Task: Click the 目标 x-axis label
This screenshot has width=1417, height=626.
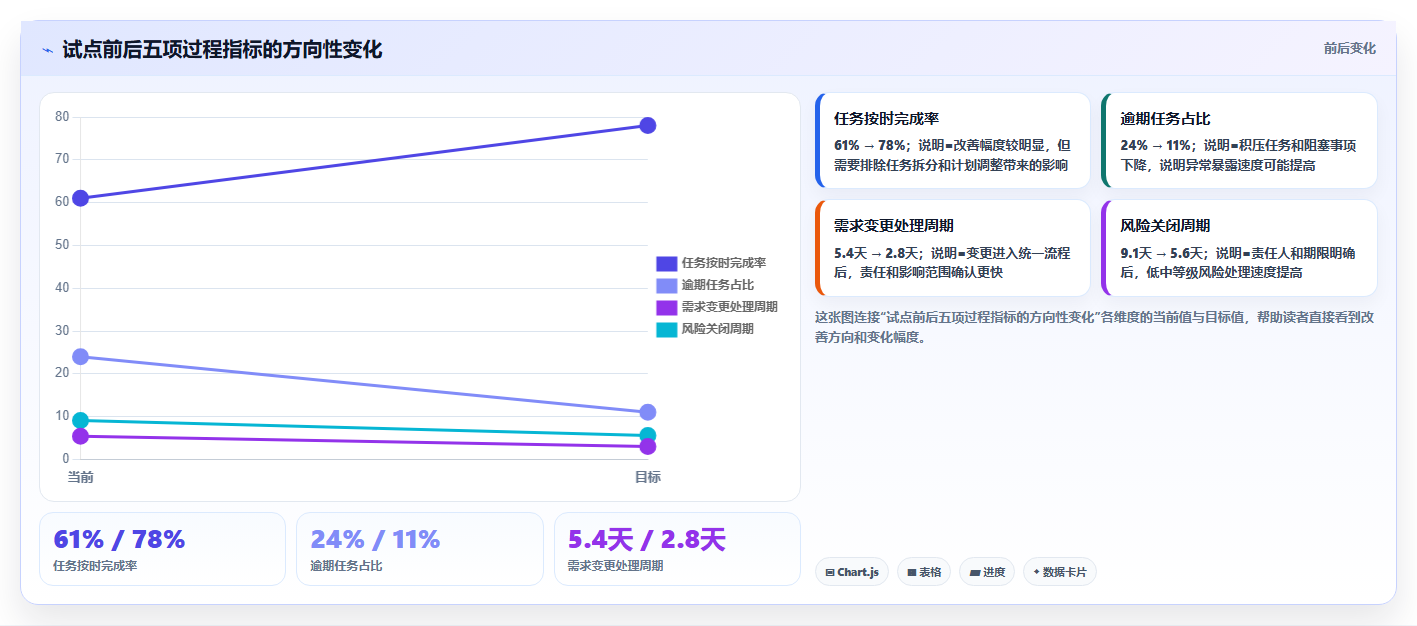Action: [647, 477]
